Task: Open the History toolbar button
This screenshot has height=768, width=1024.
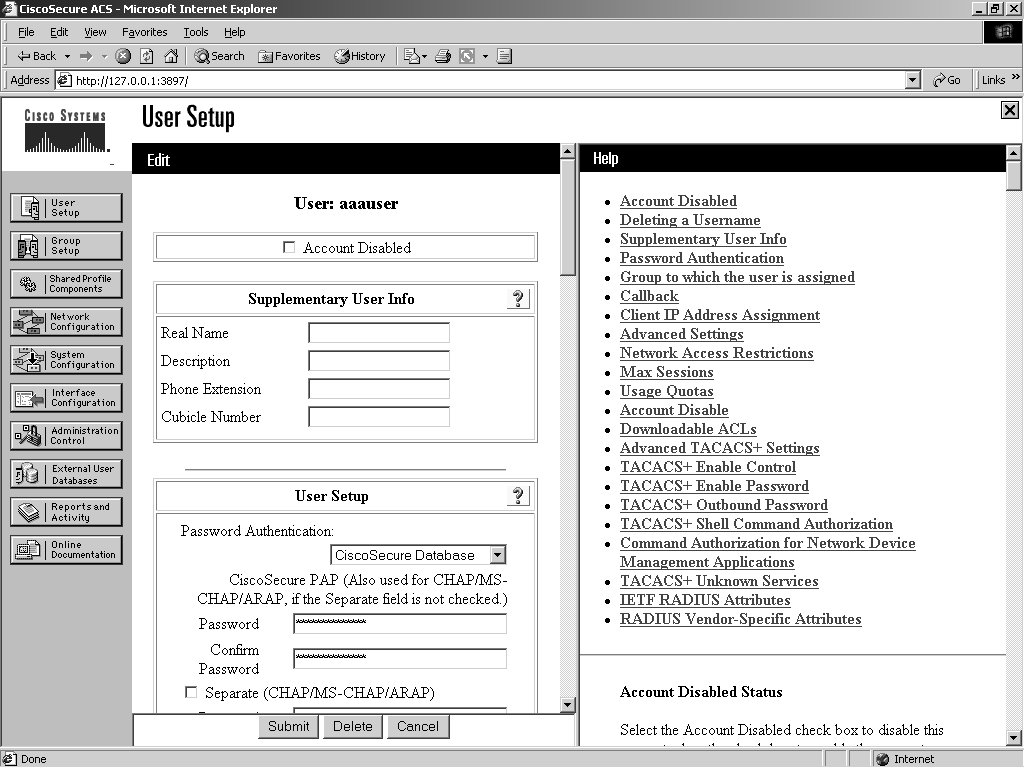Action: 360,56
